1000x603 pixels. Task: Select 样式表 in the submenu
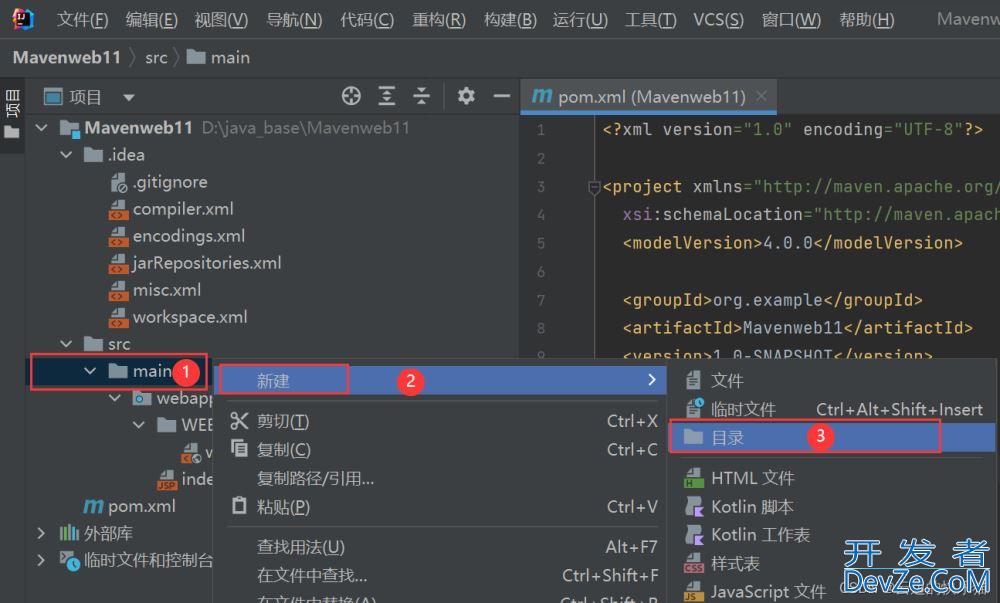pos(833,564)
